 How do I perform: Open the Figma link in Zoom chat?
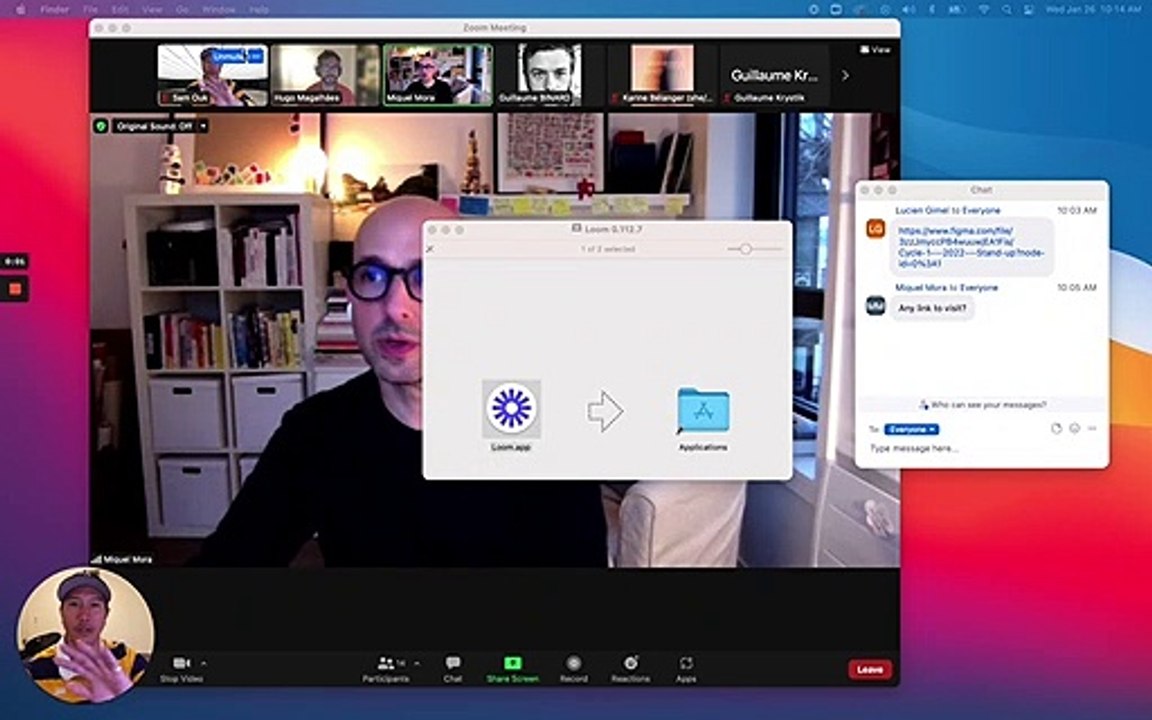coord(970,247)
